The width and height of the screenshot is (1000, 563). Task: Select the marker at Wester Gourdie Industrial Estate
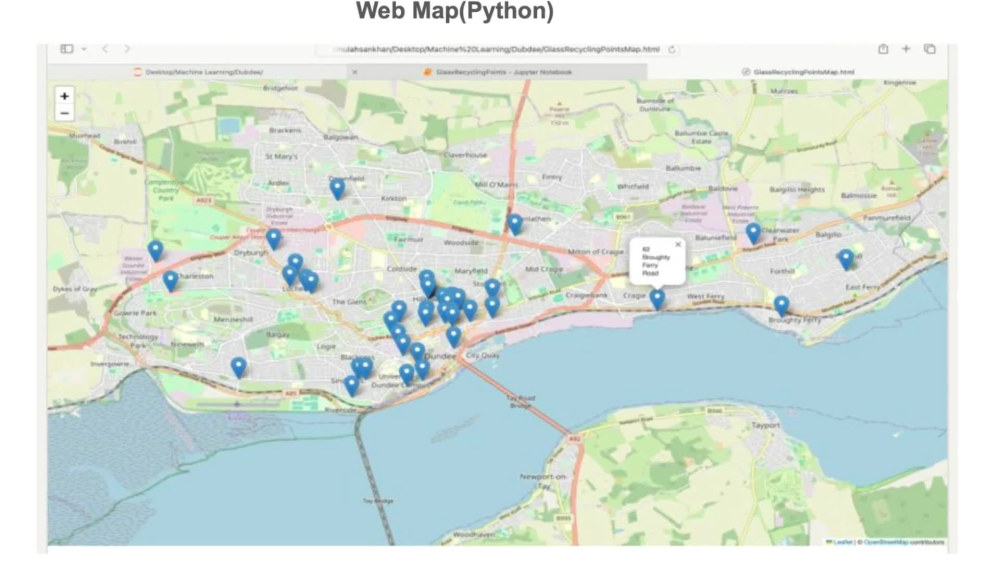[155, 251]
